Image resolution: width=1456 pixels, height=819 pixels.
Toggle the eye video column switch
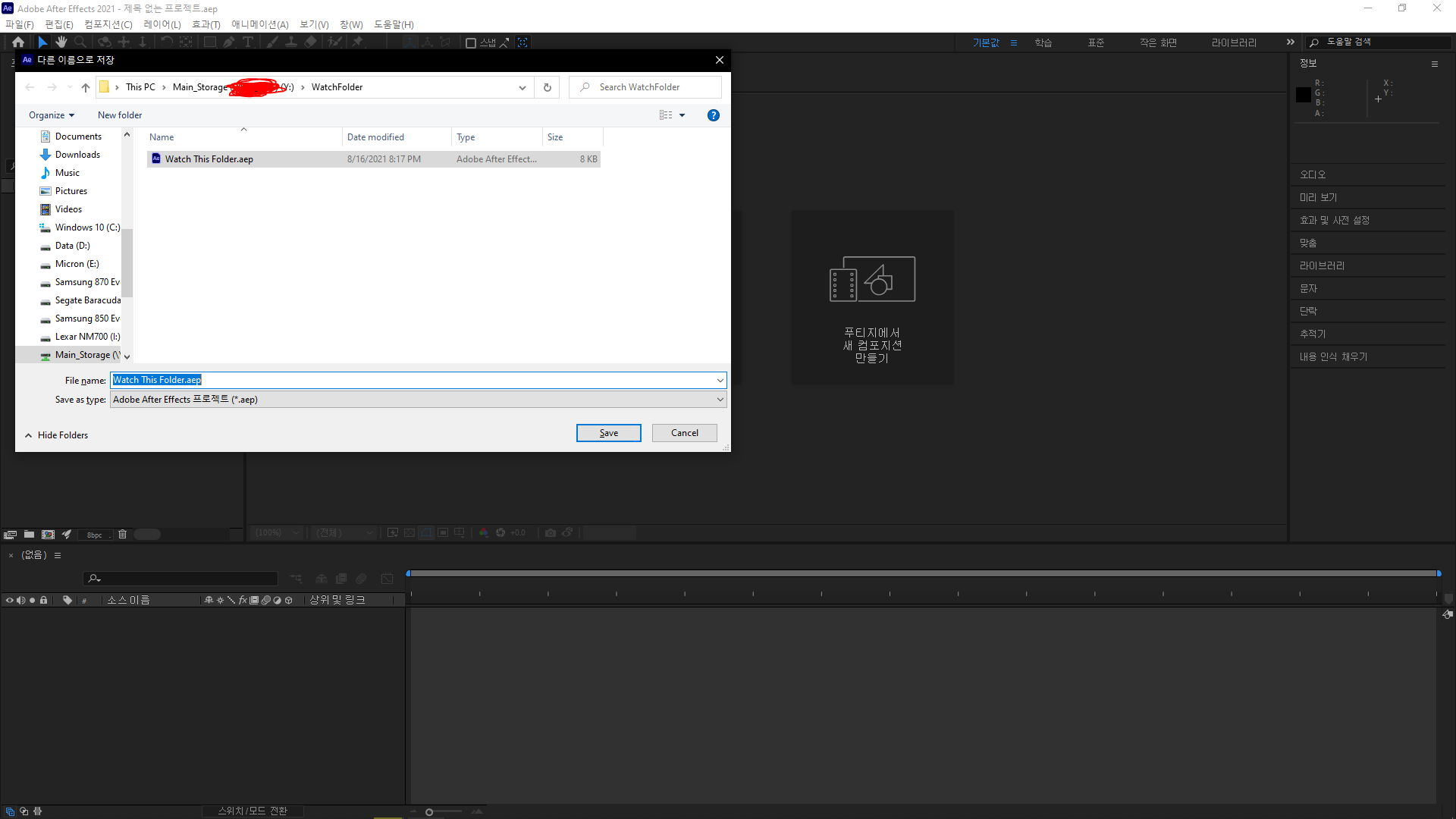[9, 600]
